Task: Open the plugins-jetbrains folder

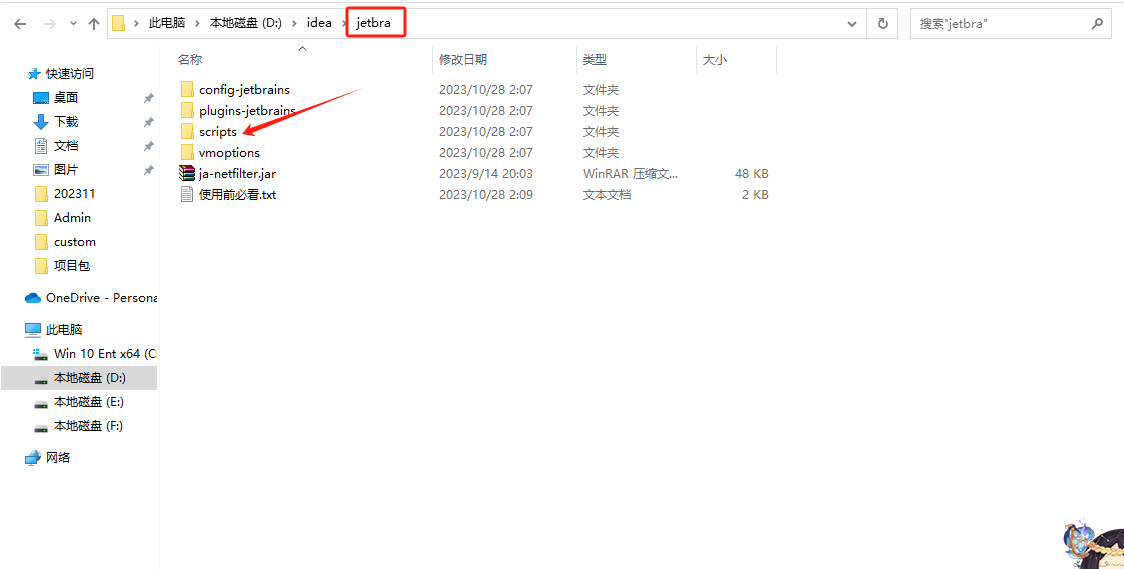Action: (x=247, y=111)
